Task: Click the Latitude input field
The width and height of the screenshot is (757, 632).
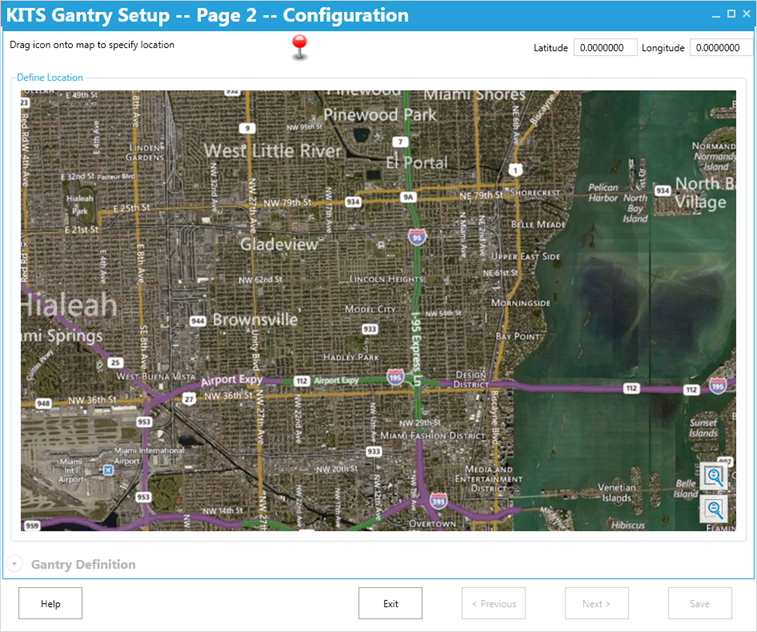Action: pyautogui.click(x=605, y=47)
